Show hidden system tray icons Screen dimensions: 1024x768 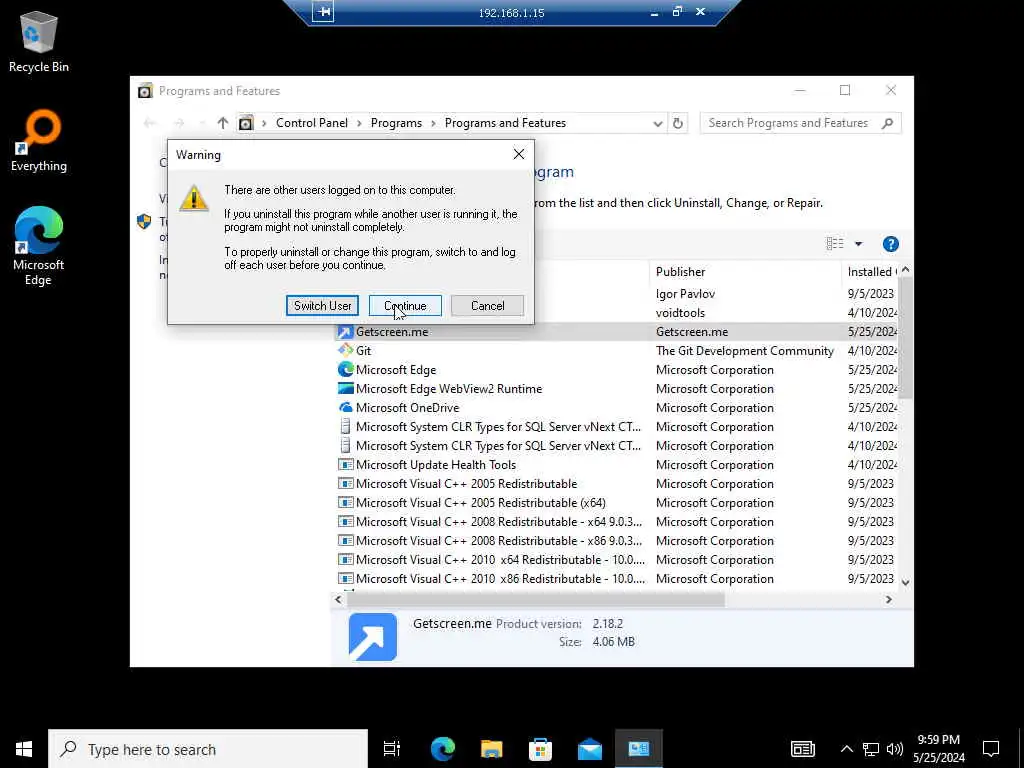click(x=846, y=748)
